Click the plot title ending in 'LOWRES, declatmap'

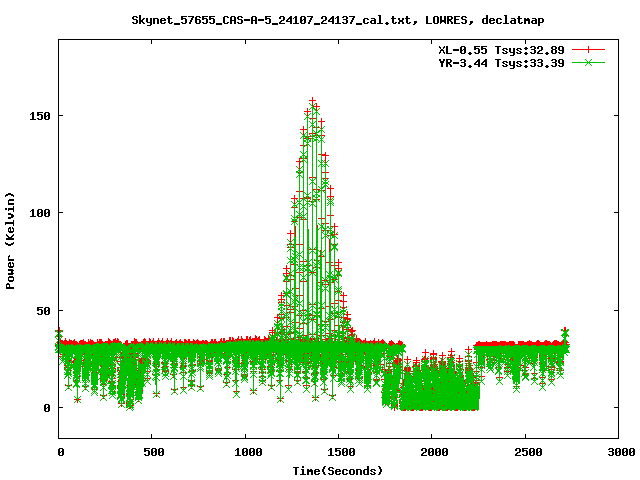point(338,20)
